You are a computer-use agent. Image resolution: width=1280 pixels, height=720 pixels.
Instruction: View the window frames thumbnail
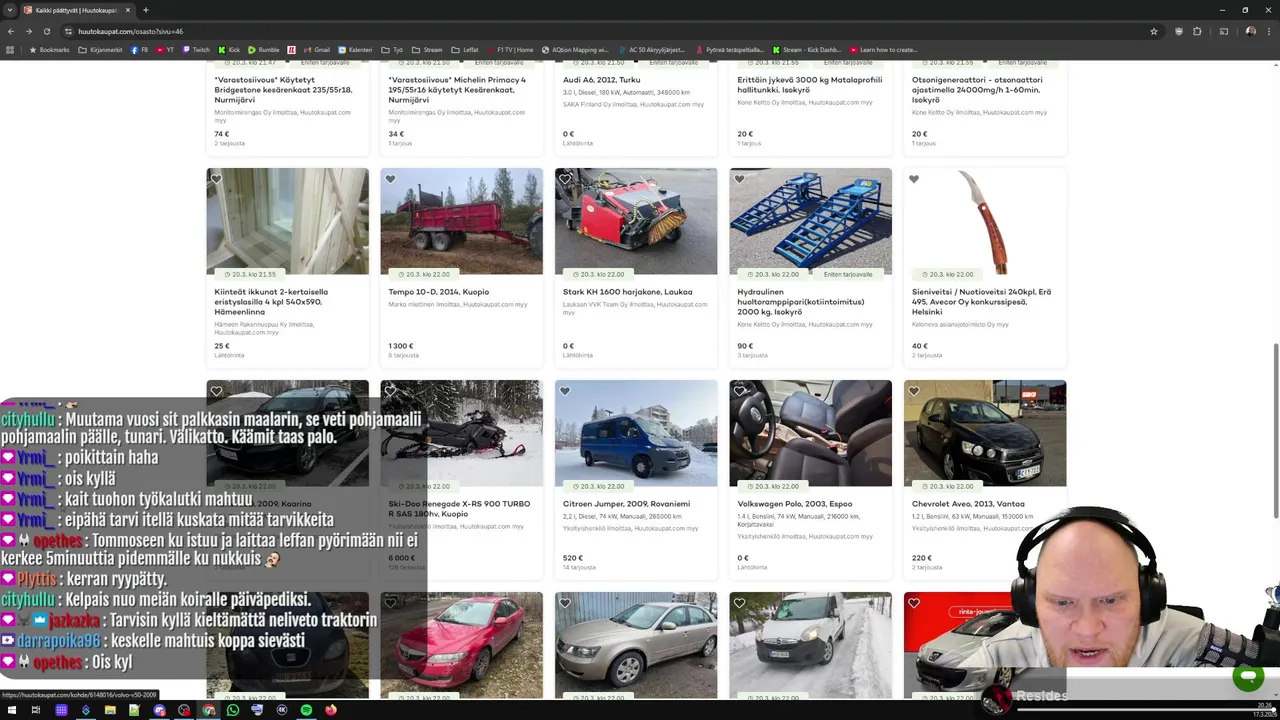(x=287, y=221)
